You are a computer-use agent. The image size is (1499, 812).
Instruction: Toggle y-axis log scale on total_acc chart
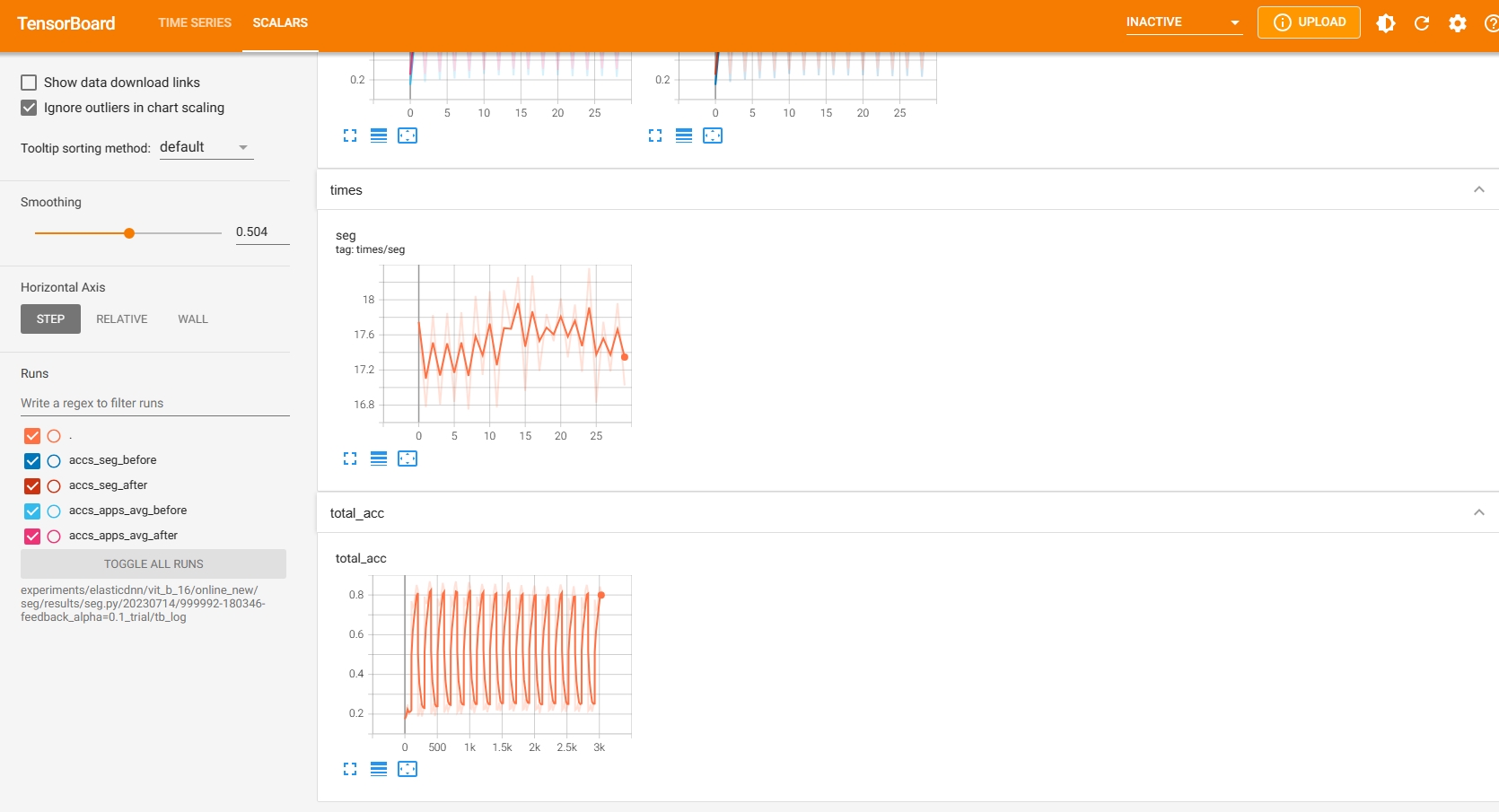coord(379,769)
